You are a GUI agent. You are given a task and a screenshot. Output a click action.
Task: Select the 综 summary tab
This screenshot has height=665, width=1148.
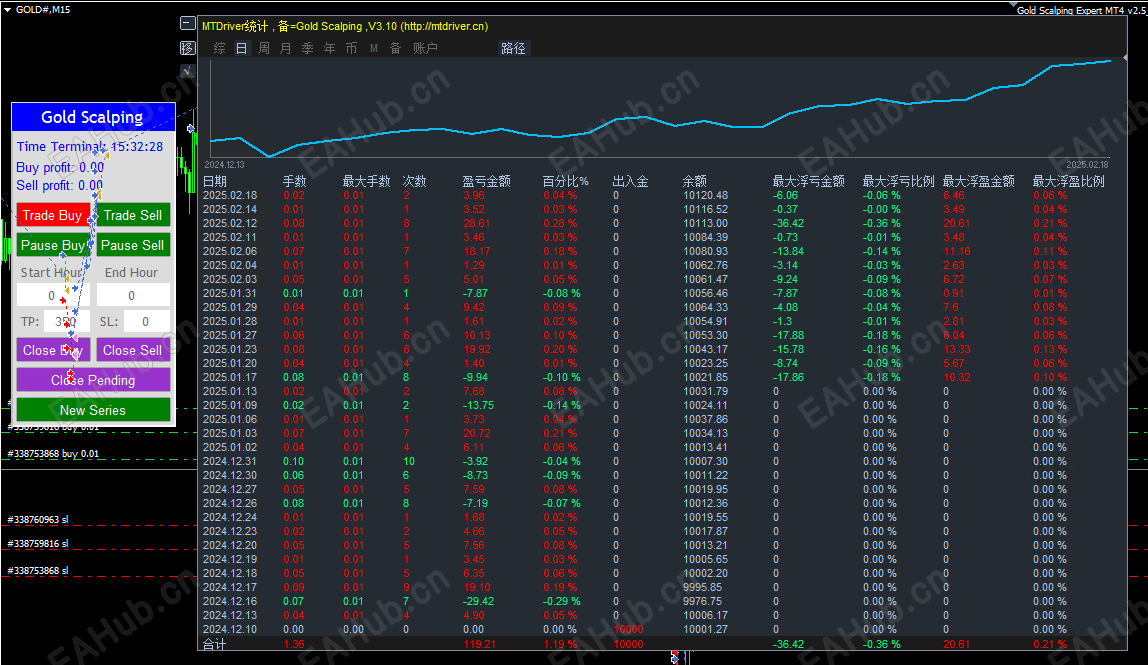pyautogui.click(x=220, y=48)
